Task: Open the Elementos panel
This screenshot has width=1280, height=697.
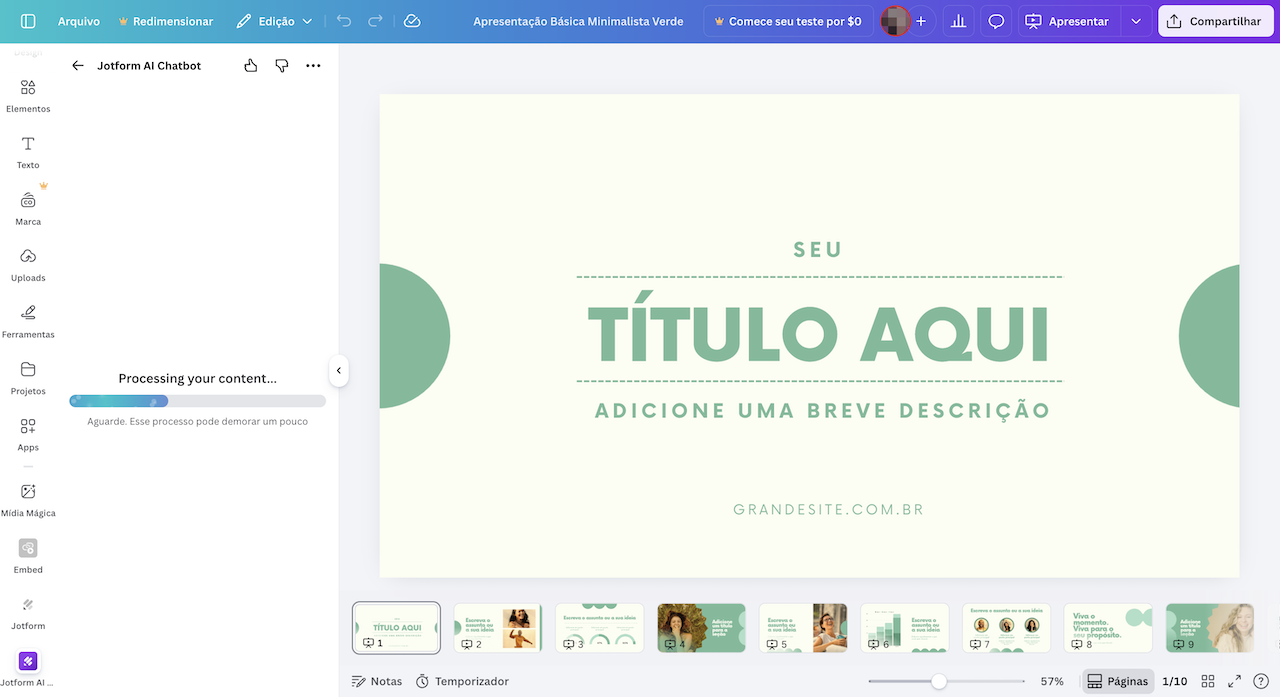Action: [x=27, y=95]
